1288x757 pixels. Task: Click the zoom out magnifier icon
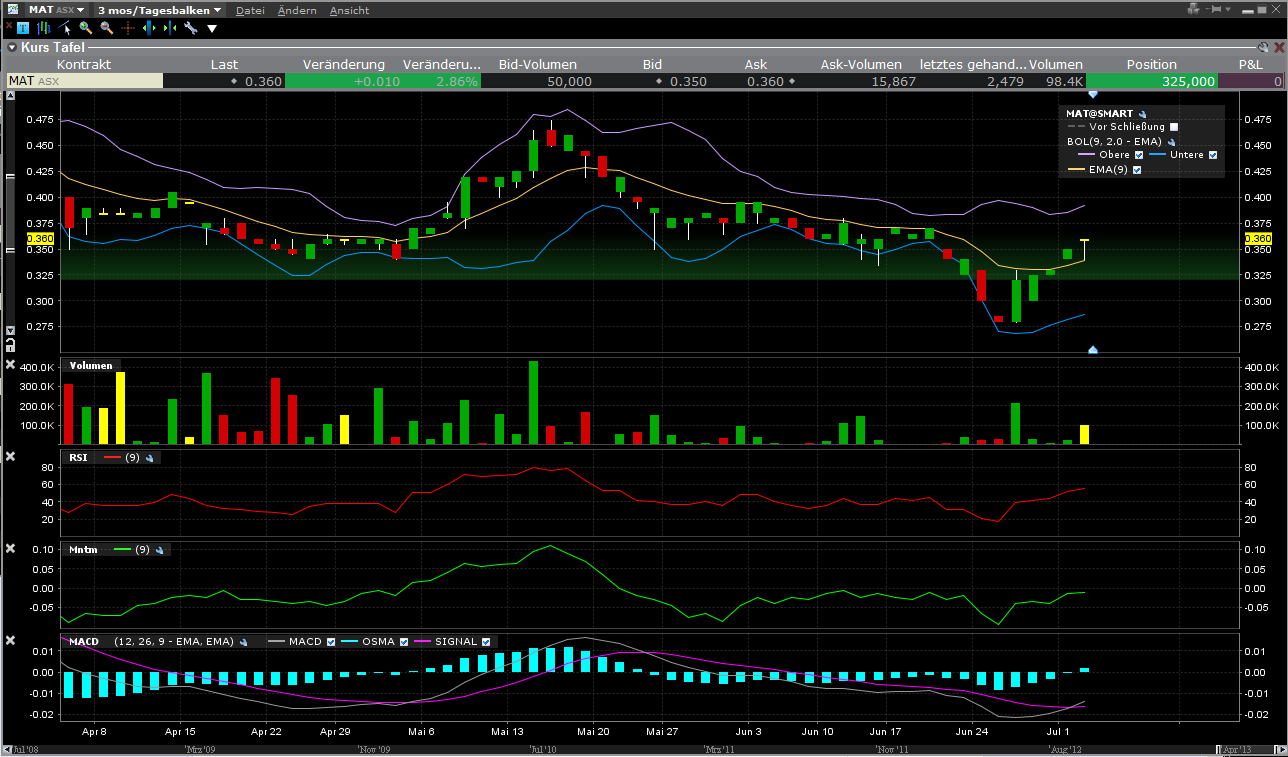pyautogui.click(x=106, y=28)
